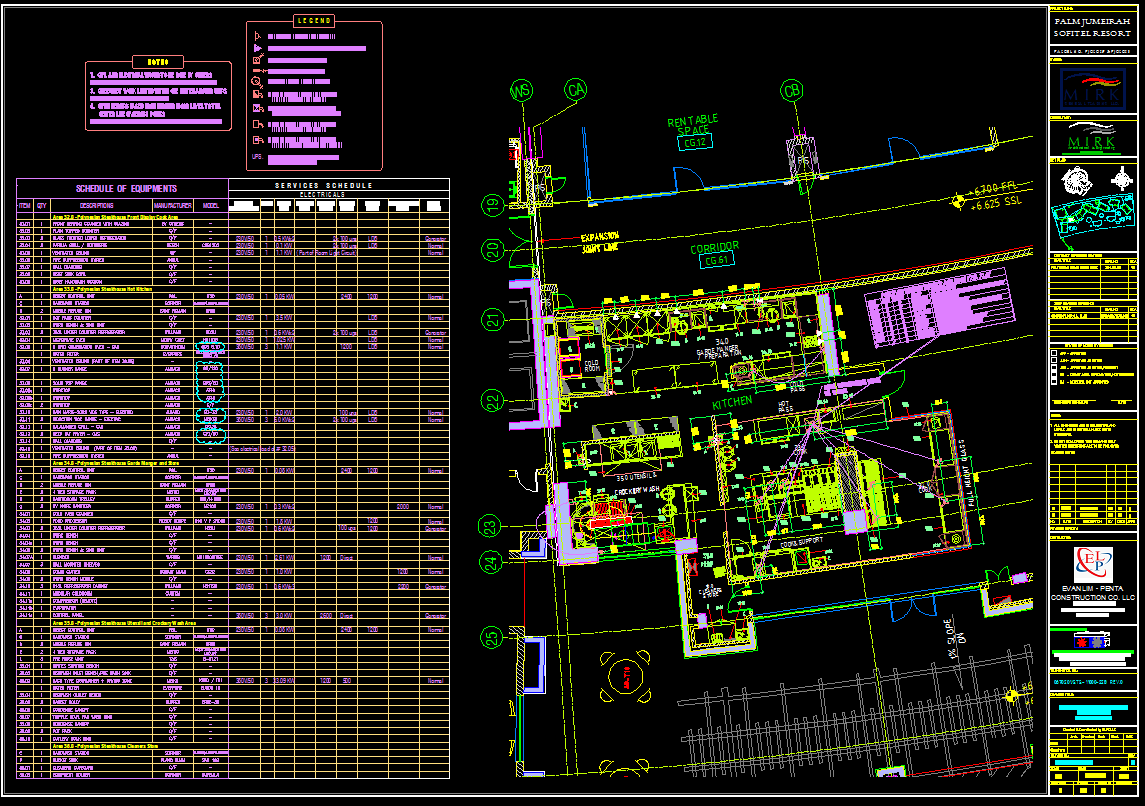Viewport: 1145px width, 806px height.
Task: Select the CA column grid bubble
Action: (575, 91)
